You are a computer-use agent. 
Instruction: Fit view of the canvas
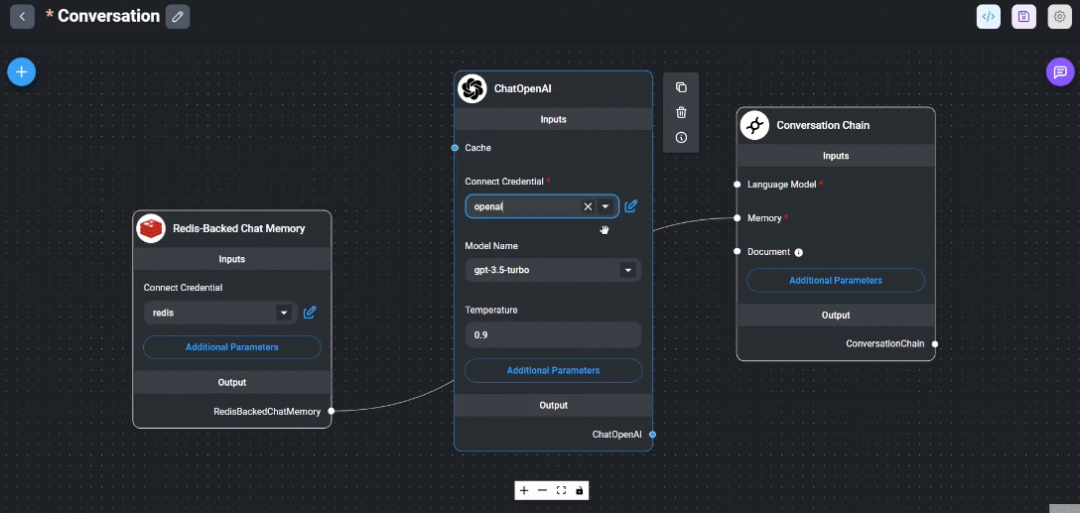(x=561, y=490)
